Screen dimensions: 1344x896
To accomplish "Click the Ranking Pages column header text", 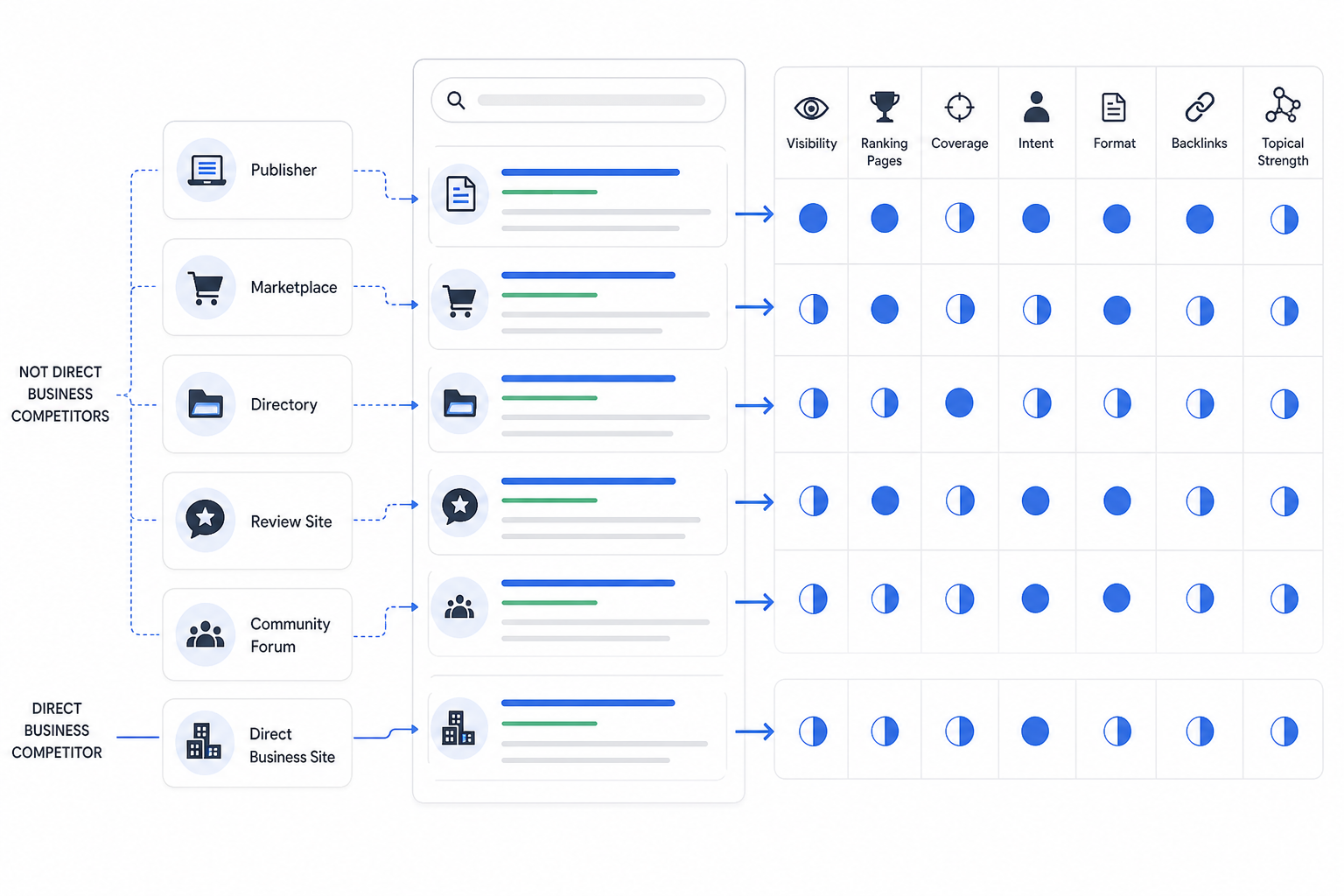I will point(885,151).
